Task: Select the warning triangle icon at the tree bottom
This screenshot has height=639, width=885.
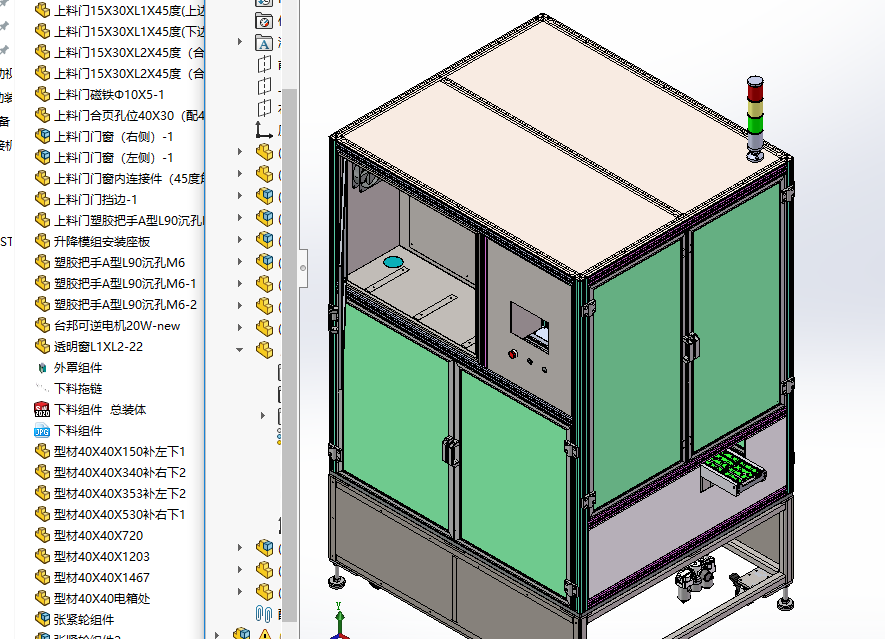Action: pyautogui.click(x=265, y=634)
